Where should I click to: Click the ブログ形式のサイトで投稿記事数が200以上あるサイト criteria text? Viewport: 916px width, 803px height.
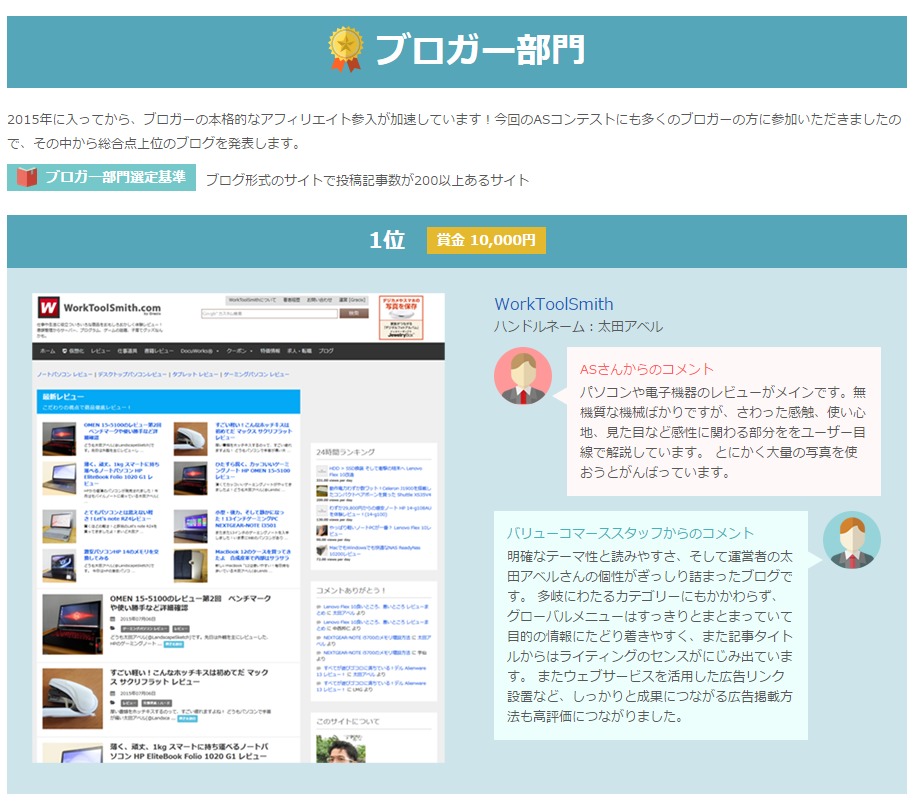click(367, 180)
